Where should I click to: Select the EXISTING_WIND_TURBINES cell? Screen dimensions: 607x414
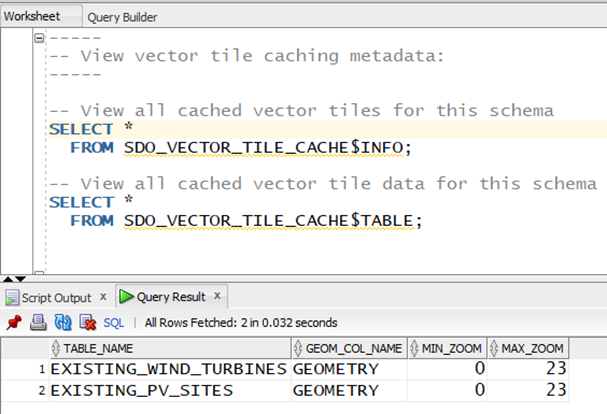click(x=170, y=369)
